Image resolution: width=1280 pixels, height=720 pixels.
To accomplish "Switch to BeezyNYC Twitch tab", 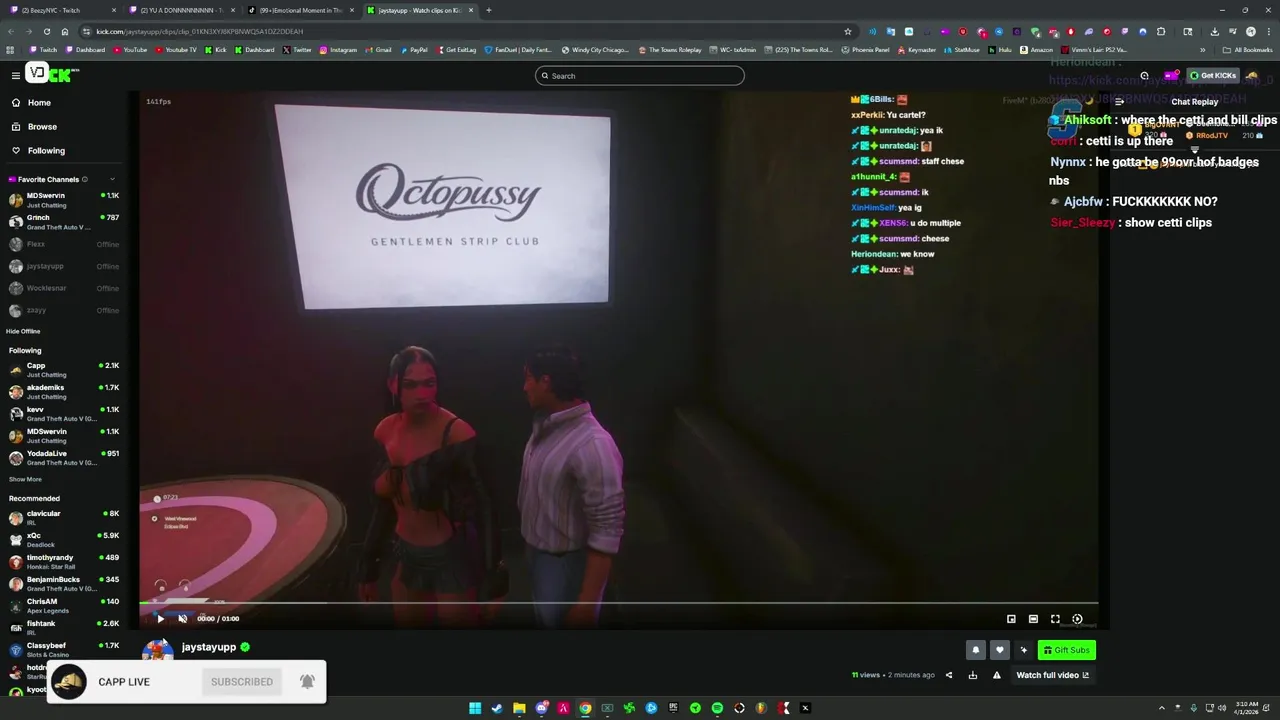I will click(x=62, y=10).
